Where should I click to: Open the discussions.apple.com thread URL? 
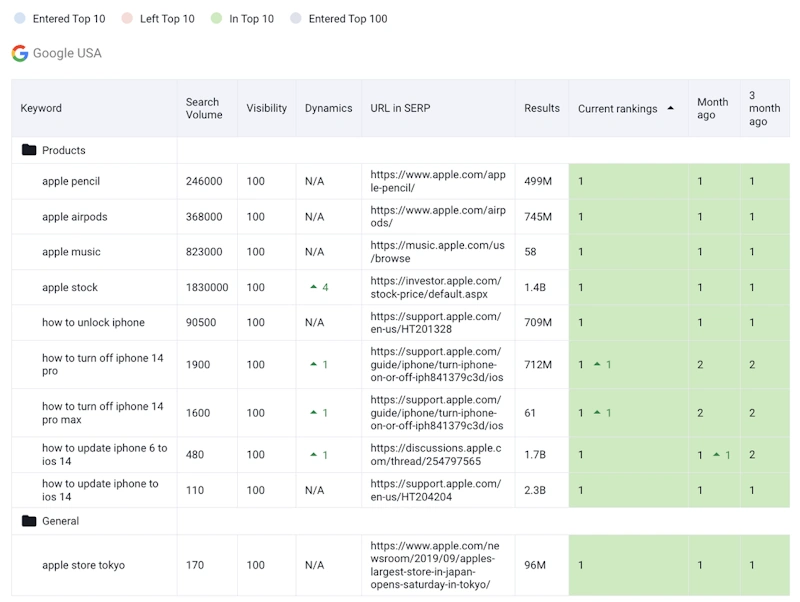point(436,455)
